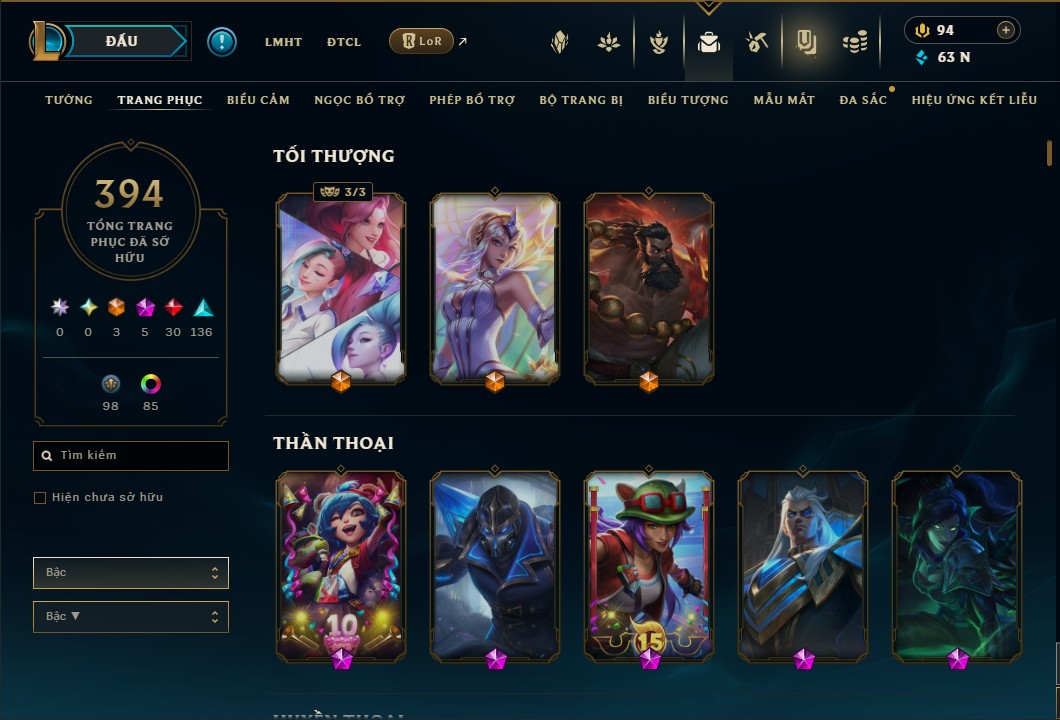Select the God-King Garen style bearded skin thumbnail
Image resolution: width=1060 pixels, height=720 pixels.
click(x=649, y=289)
